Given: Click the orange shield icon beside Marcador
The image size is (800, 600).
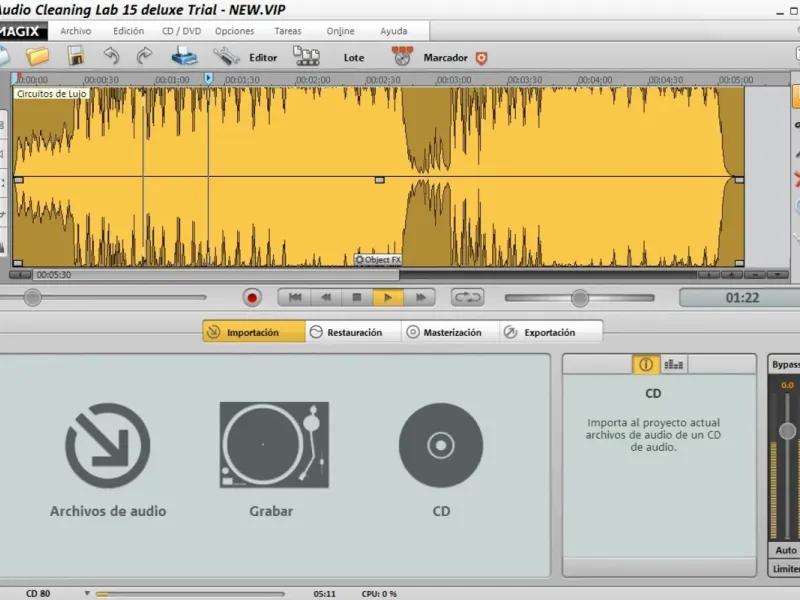Looking at the screenshot, I should point(481,58).
